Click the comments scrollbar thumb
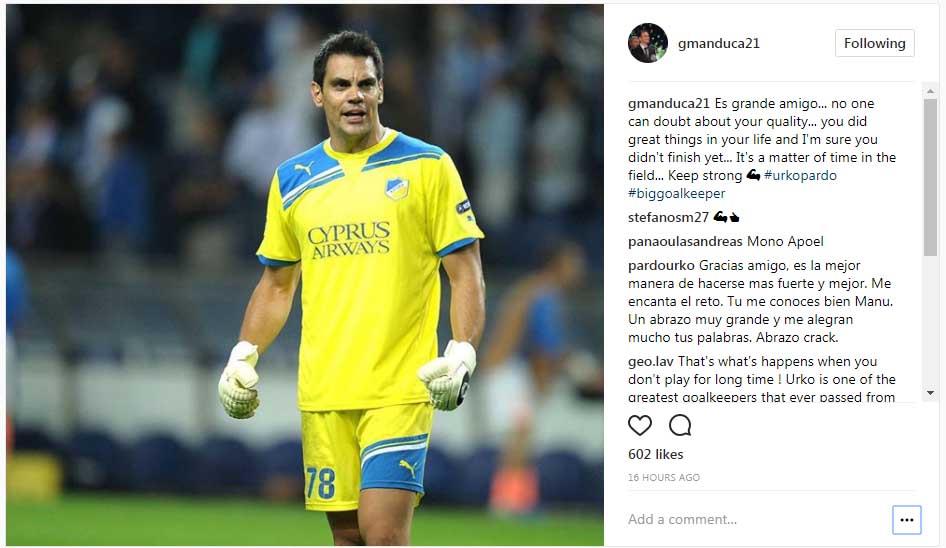 click(x=930, y=176)
